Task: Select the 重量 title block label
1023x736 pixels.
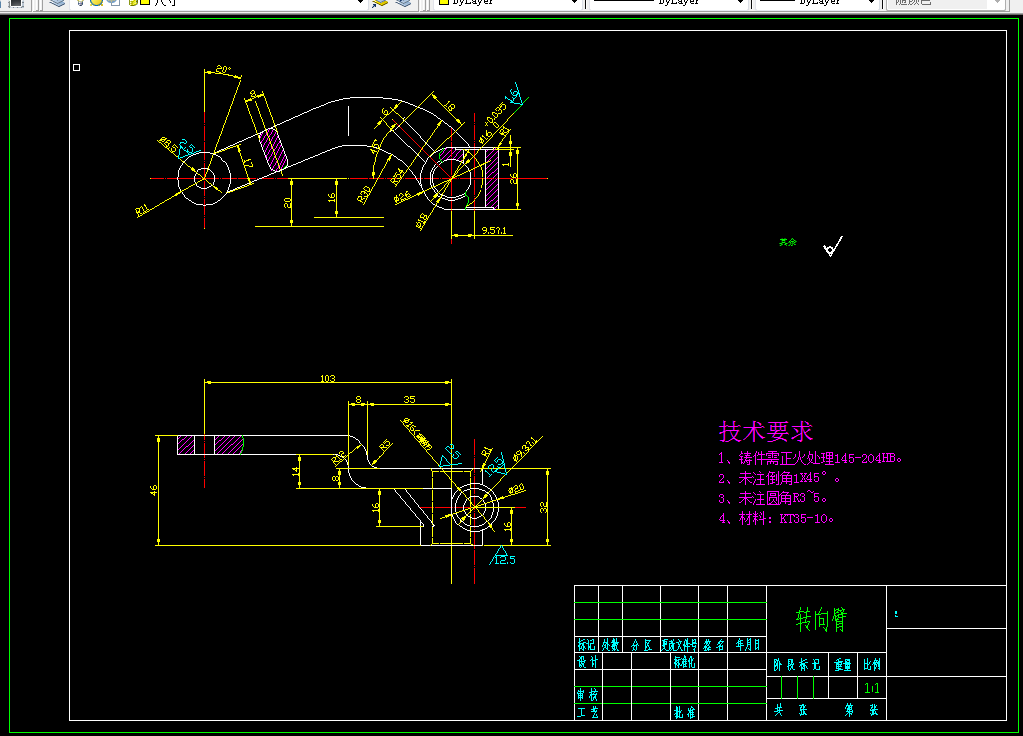Action: click(x=842, y=665)
